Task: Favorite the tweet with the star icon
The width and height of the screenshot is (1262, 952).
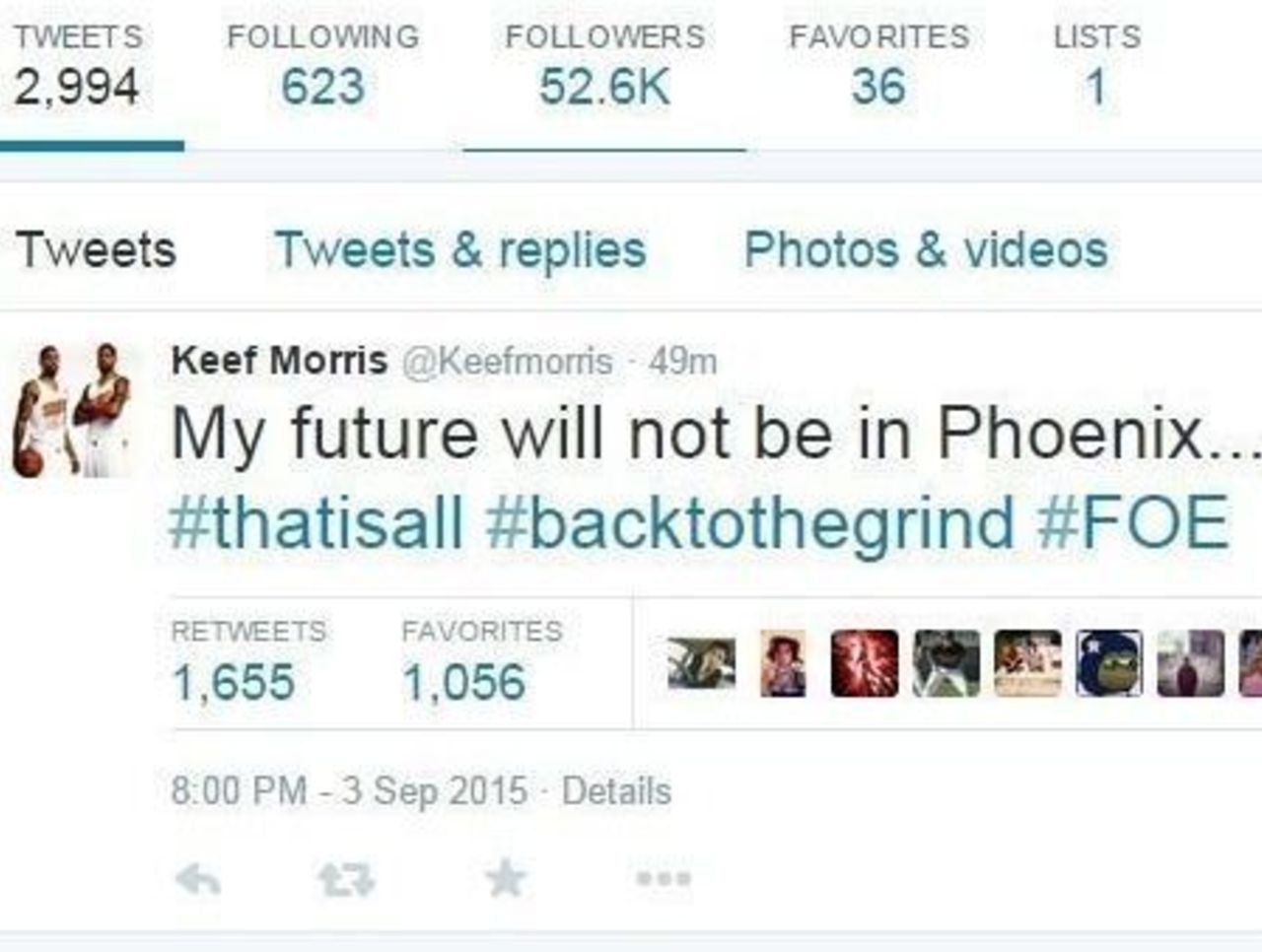Action: [x=506, y=877]
